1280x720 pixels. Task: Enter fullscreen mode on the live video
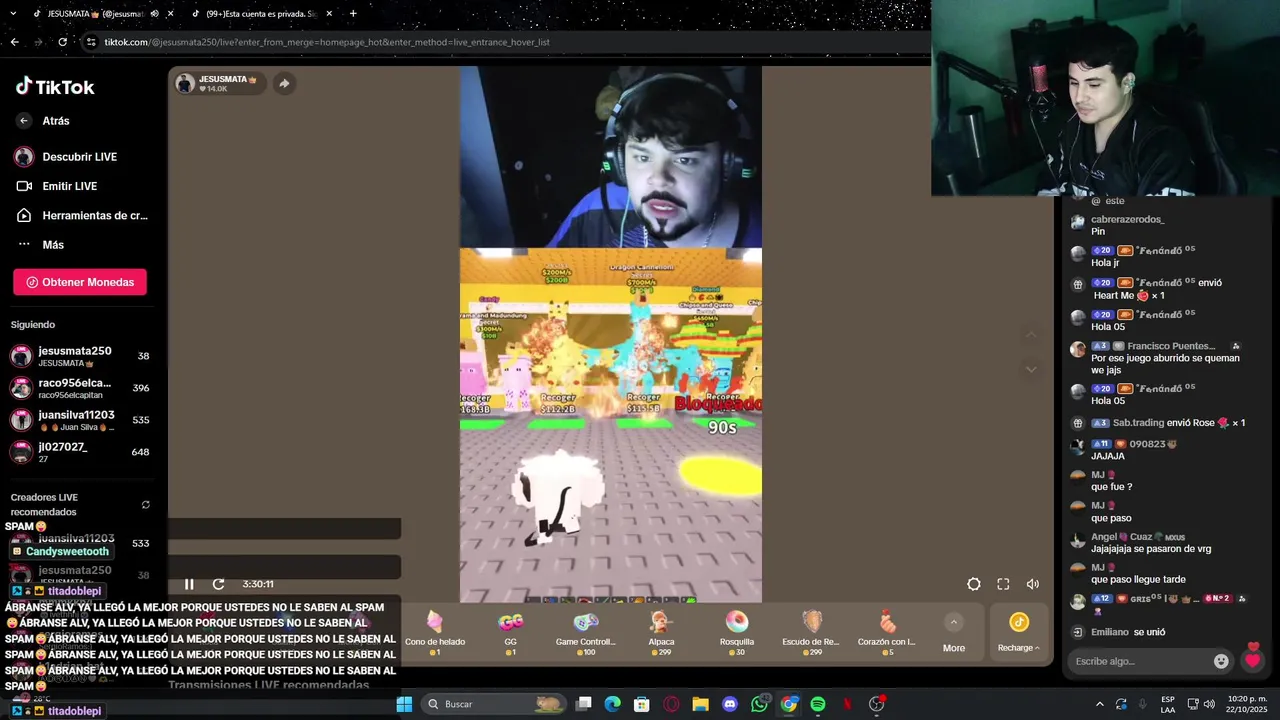coord(1003,584)
